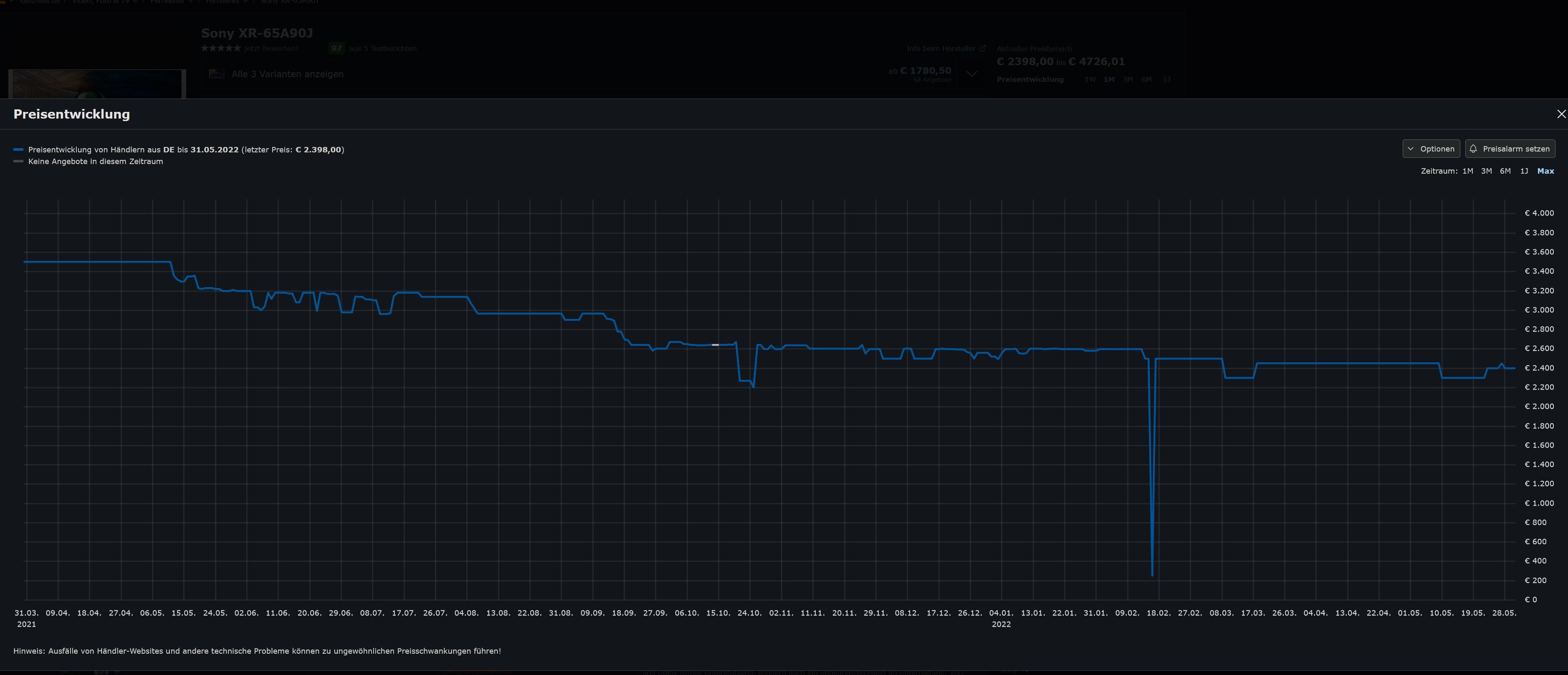Open the aus 5 Testberichten link
The height and width of the screenshot is (675, 1568).
[383, 48]
